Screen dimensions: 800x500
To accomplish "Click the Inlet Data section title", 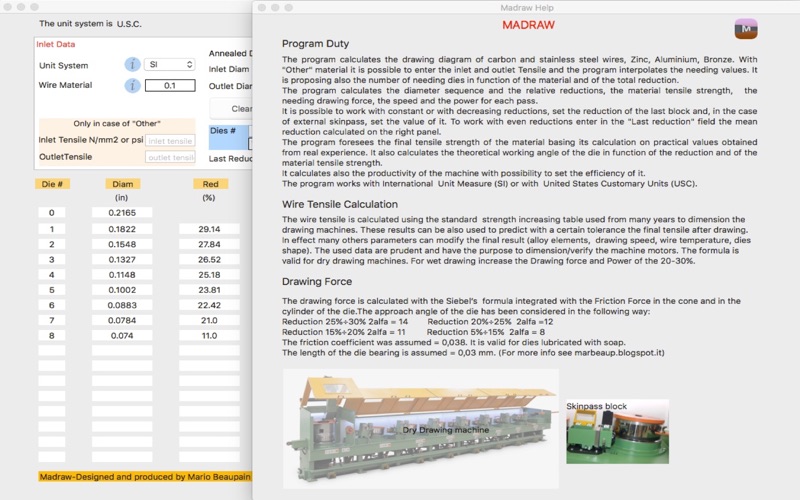I will click(x=56, y=44).
